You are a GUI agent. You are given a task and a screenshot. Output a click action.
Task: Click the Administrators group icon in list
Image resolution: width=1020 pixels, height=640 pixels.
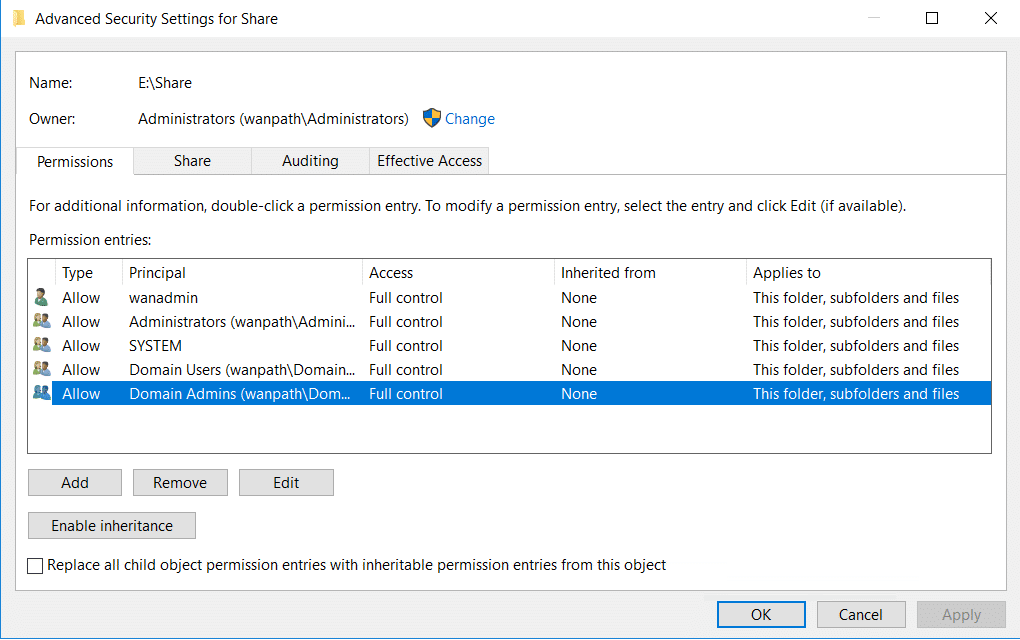point(42,321)
